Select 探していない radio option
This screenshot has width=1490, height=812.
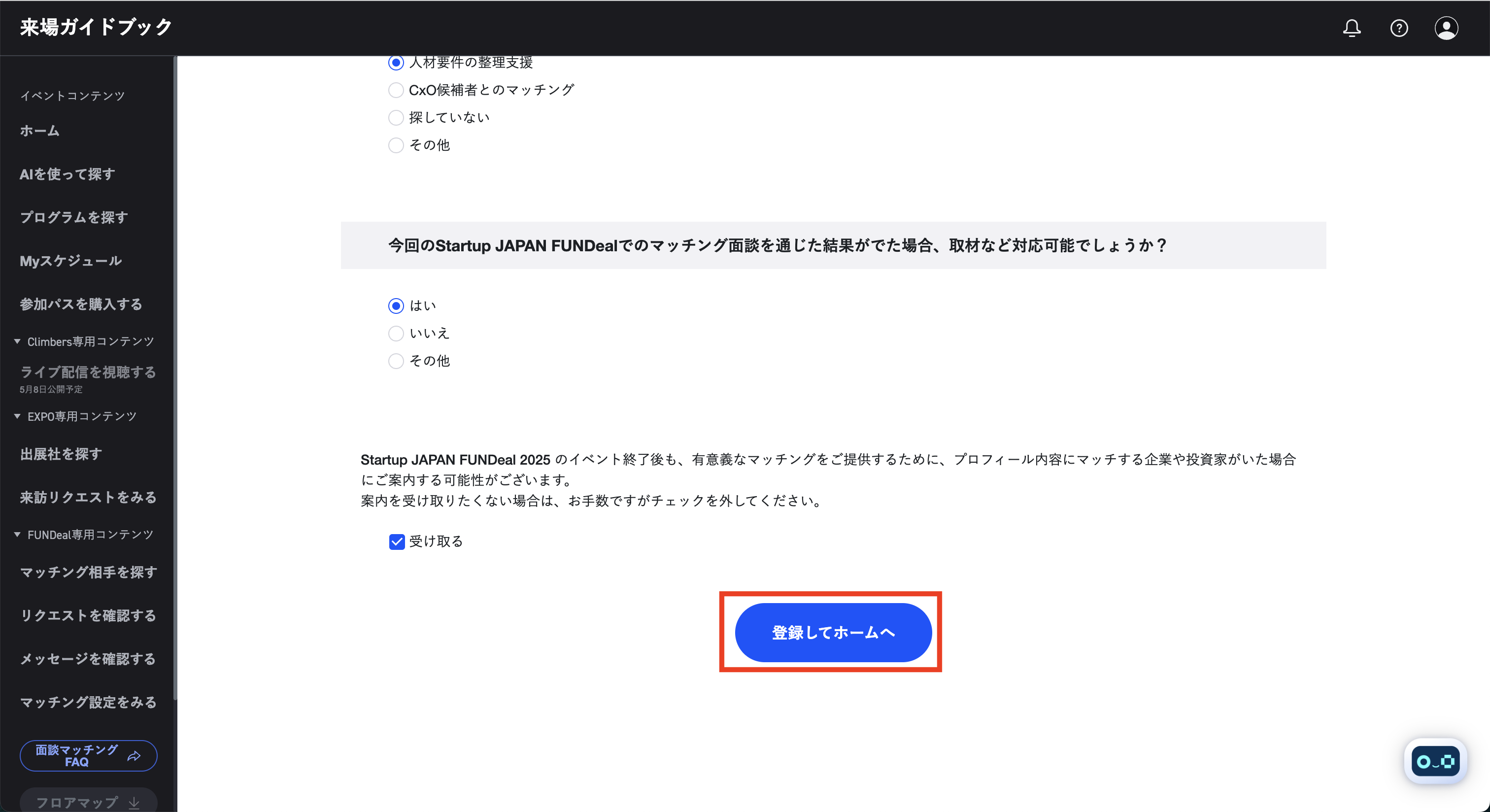click(396, 117)
